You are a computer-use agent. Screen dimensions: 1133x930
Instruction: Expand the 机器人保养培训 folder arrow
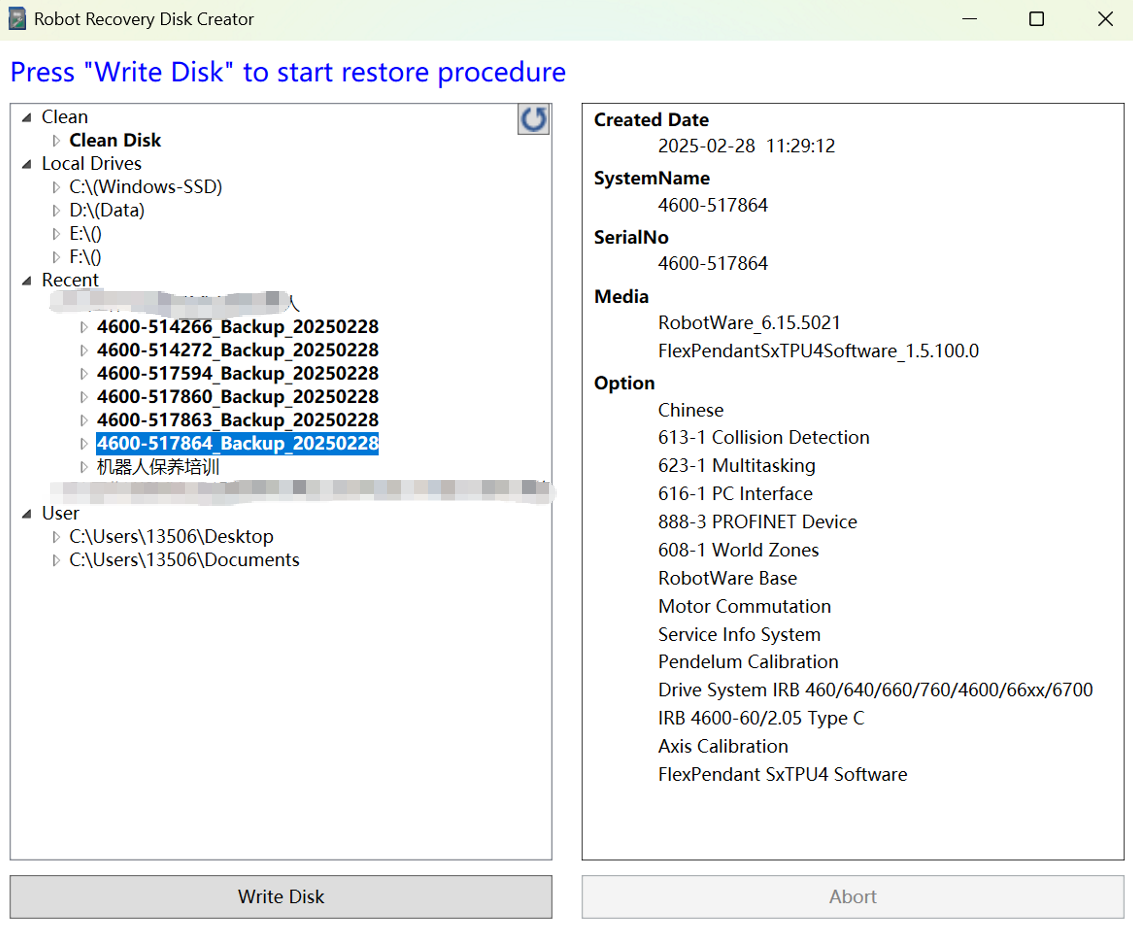tap(84, 467)
